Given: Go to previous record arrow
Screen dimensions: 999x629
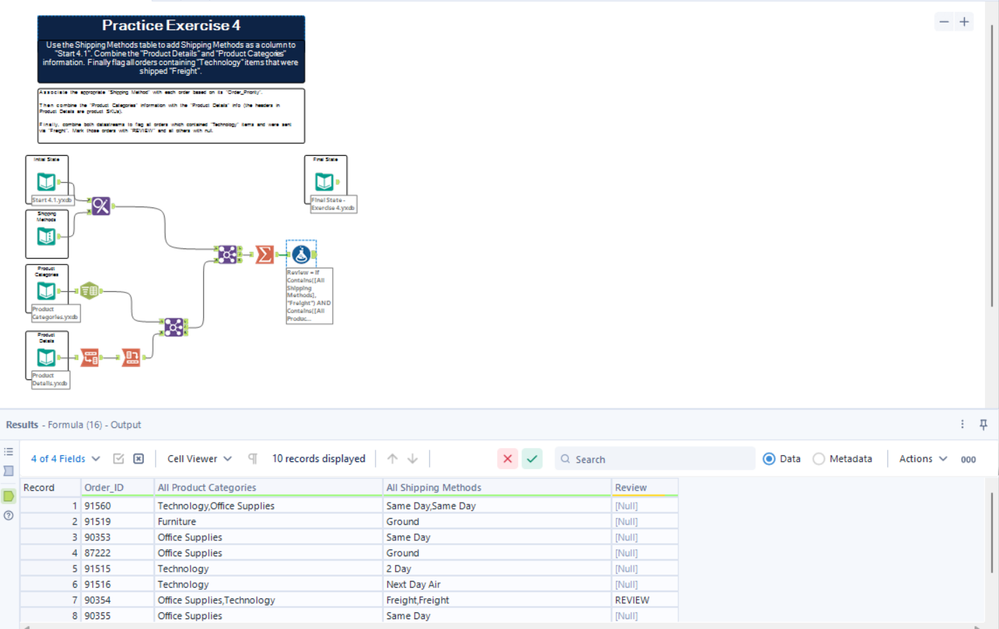Looking at the screenshot, I should (392, 459).
